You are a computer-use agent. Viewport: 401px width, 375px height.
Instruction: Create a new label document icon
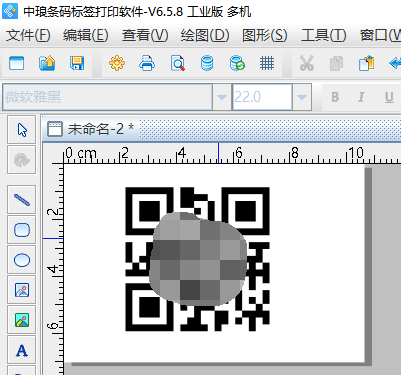coord(17,63)
